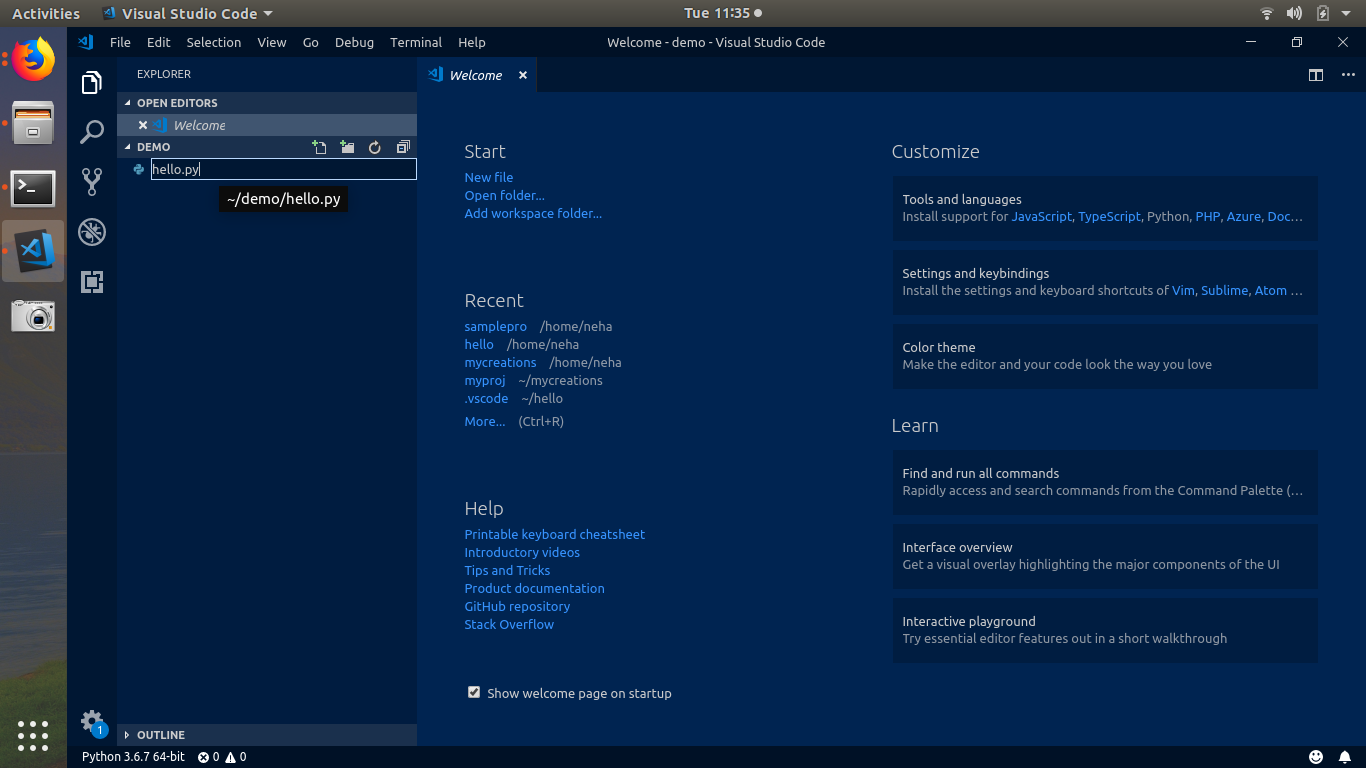The height and width of the screenshot is (768, 1366).
Task: Split the editor with the layout icon
Action: 1316,75
